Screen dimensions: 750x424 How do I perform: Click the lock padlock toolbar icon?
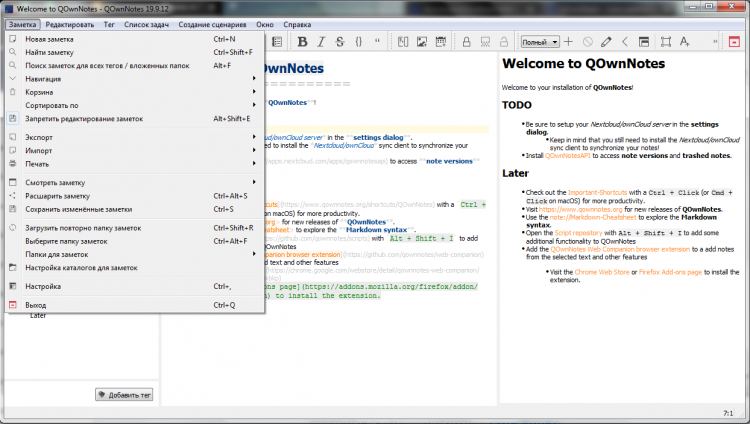click(466, 42)
